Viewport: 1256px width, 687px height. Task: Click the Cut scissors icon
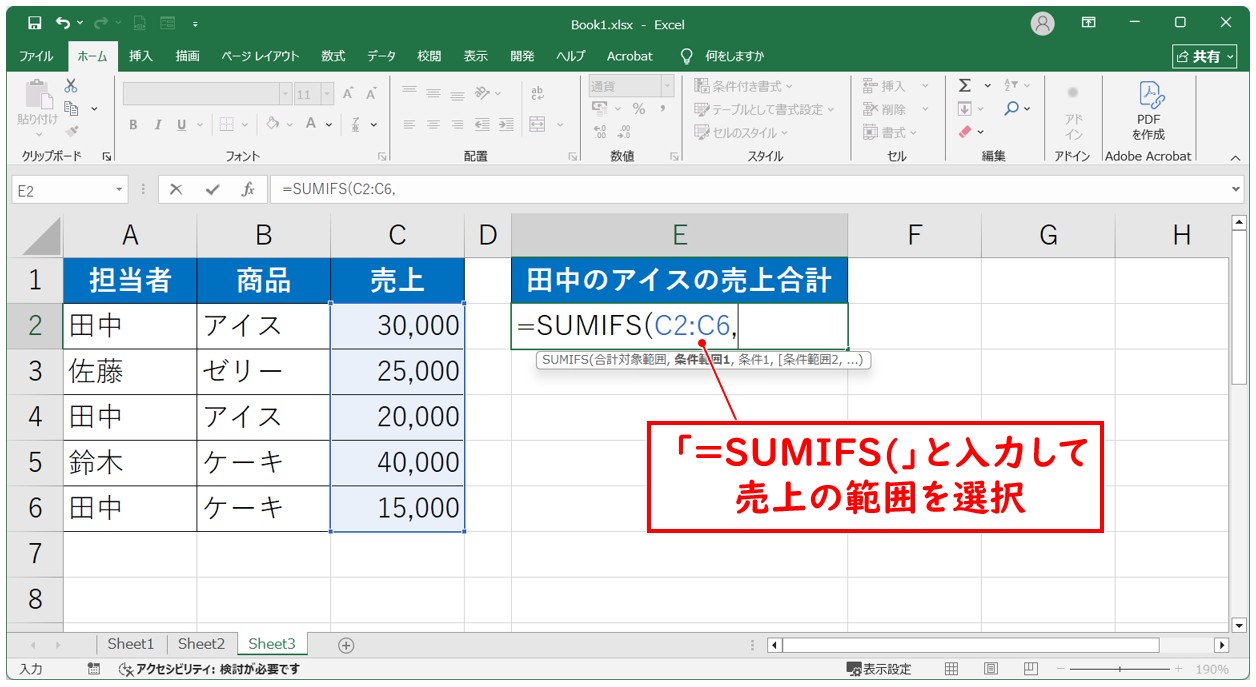click(71, 86)
